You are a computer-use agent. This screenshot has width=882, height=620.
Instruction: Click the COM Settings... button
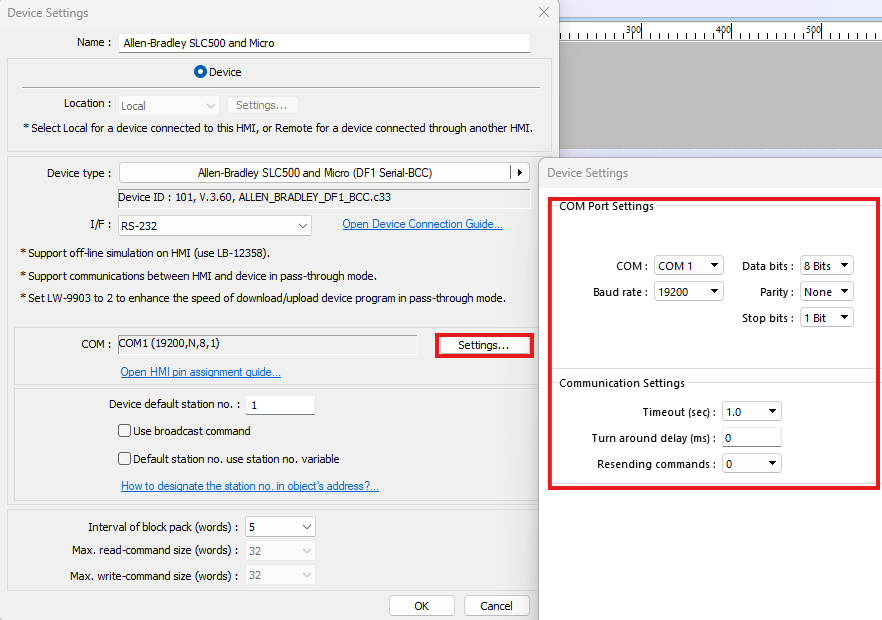(x=484, y=345)
